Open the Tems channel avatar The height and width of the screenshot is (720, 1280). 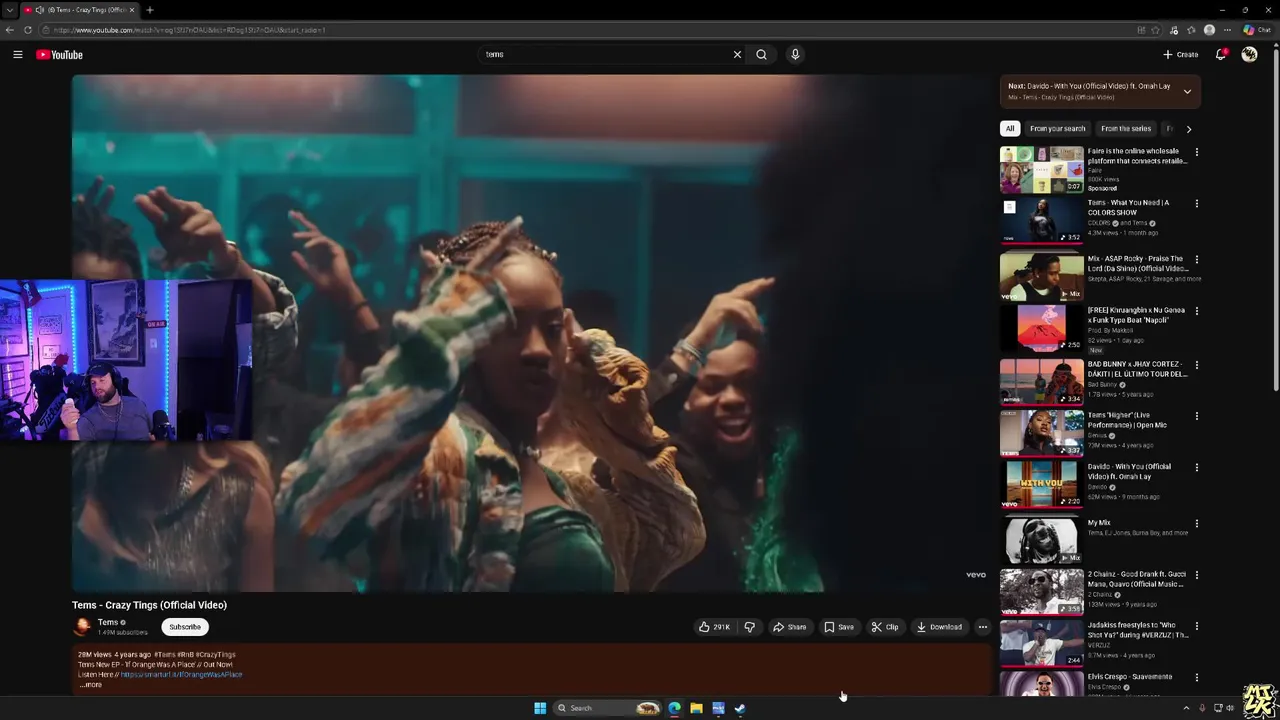tap(82, 627)
